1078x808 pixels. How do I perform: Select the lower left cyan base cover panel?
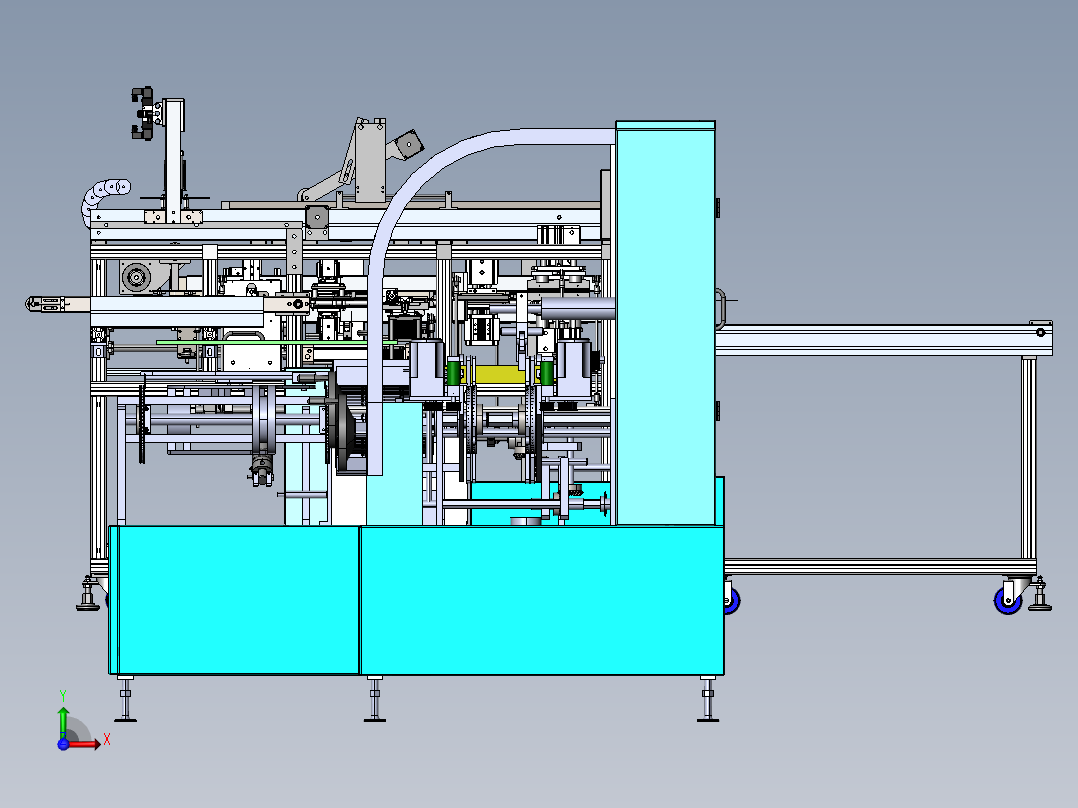(234, 600)
